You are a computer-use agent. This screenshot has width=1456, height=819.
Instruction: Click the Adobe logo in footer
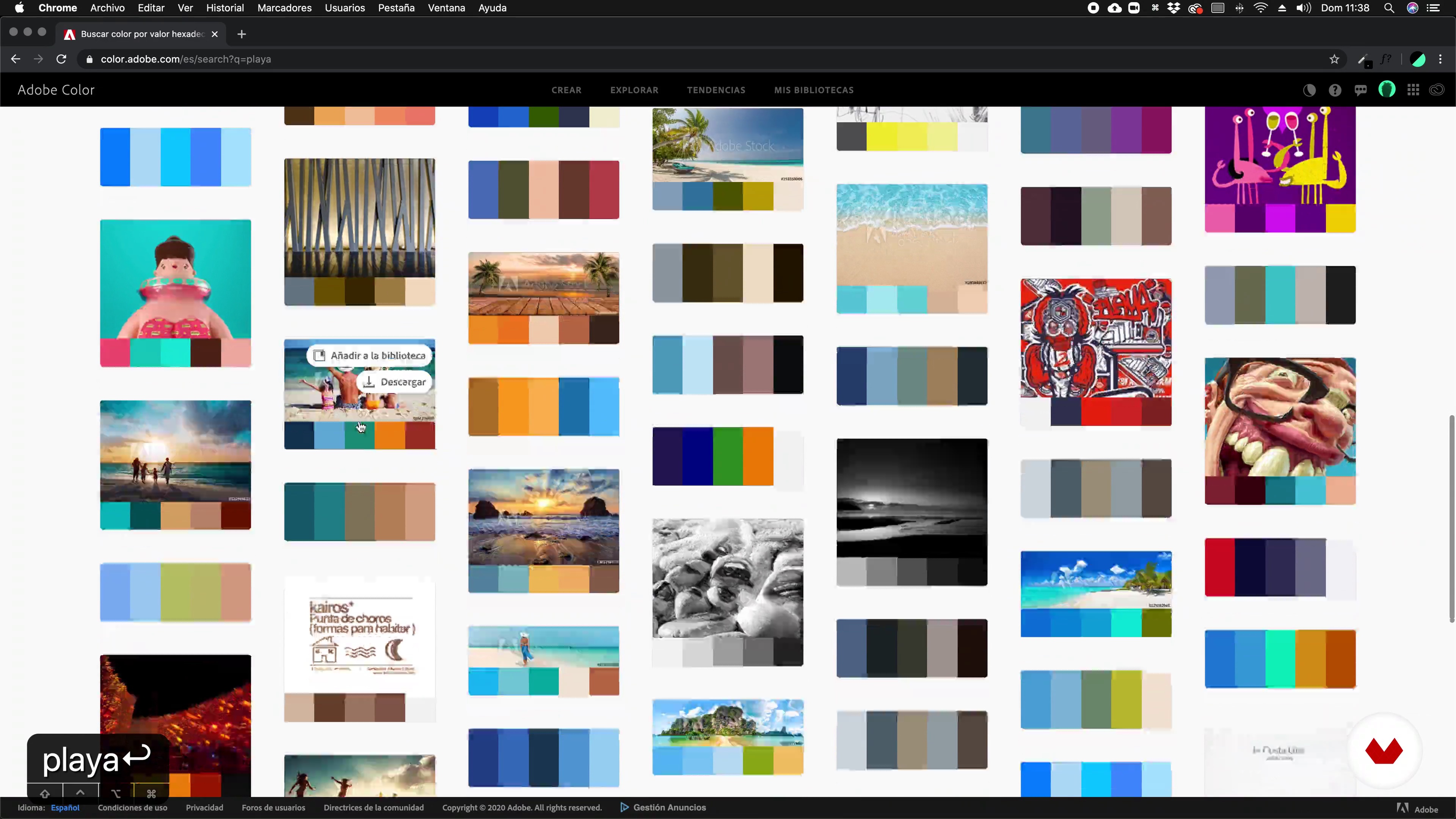[x=1417, y=809]
